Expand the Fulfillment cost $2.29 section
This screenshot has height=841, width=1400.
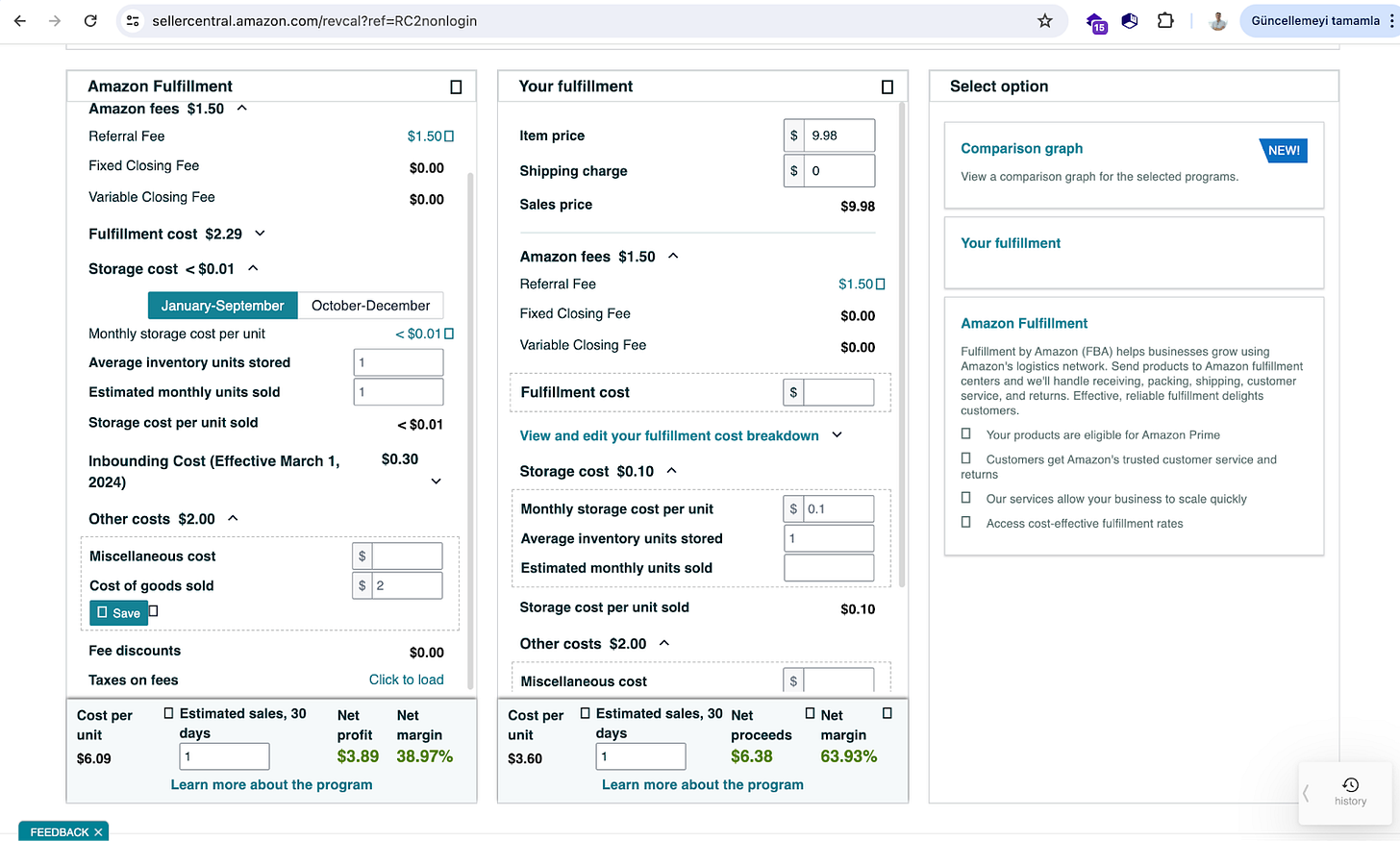click(260, 234)
